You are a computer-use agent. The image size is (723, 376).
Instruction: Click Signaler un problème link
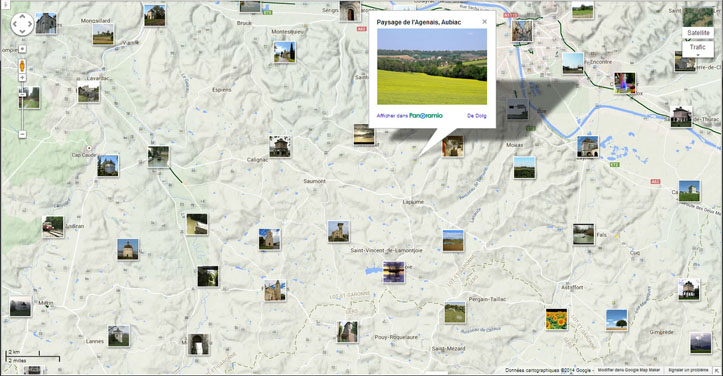(x=688, y=370)
